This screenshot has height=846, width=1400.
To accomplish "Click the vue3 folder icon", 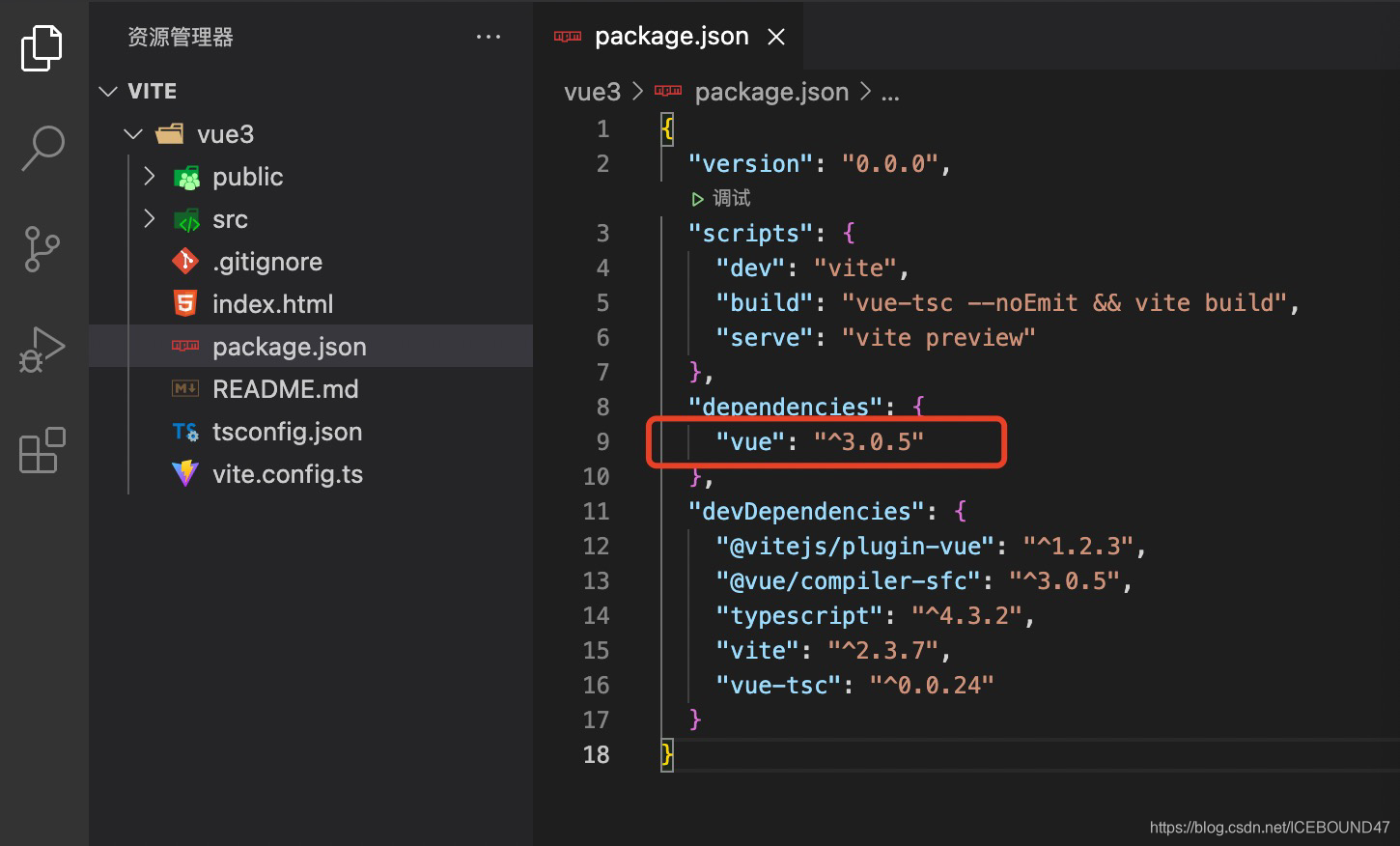I will [x=170, y=133].
